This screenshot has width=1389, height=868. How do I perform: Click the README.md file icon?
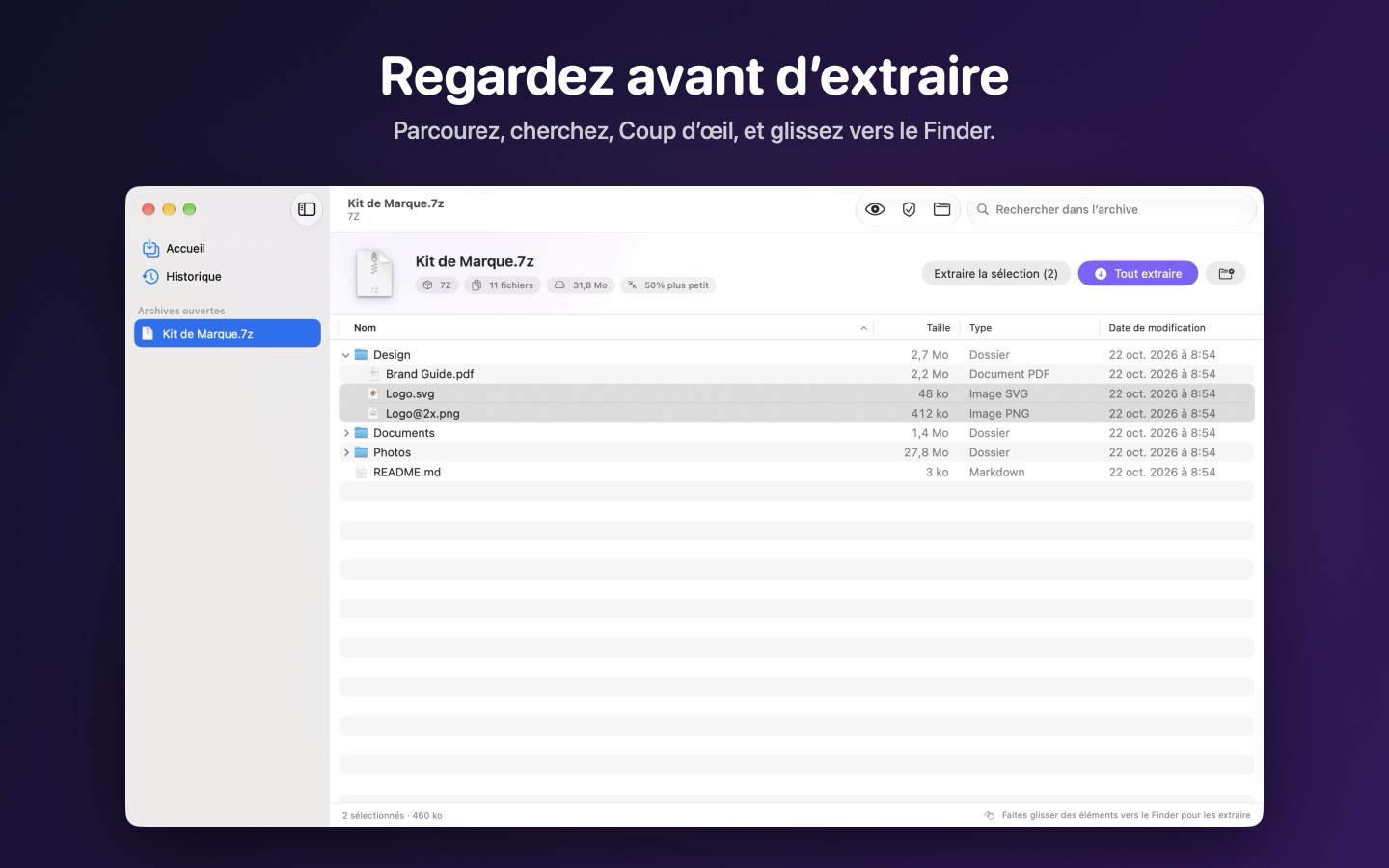pos(361,472)
